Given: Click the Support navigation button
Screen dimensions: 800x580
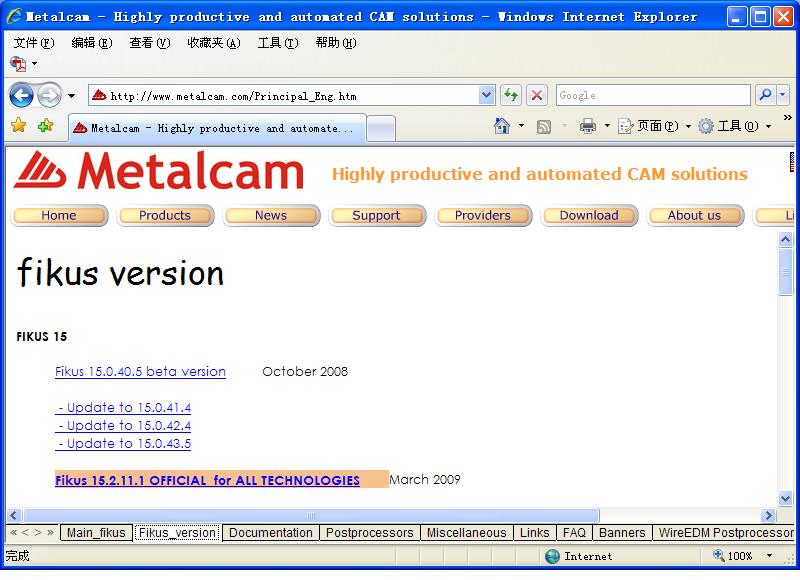Looking at the screenshot, I should pyautogui.click(x=377, y=215).
